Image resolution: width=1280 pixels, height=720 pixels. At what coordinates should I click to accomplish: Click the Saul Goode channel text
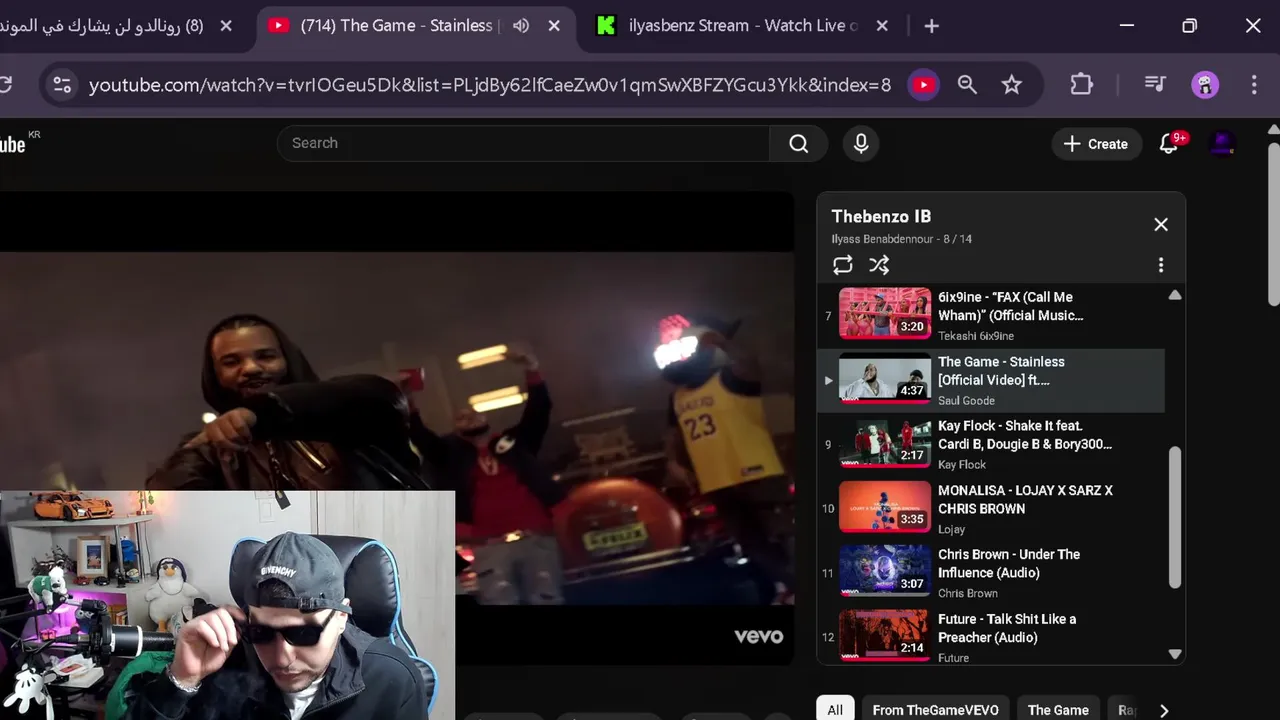click(966, 401)
